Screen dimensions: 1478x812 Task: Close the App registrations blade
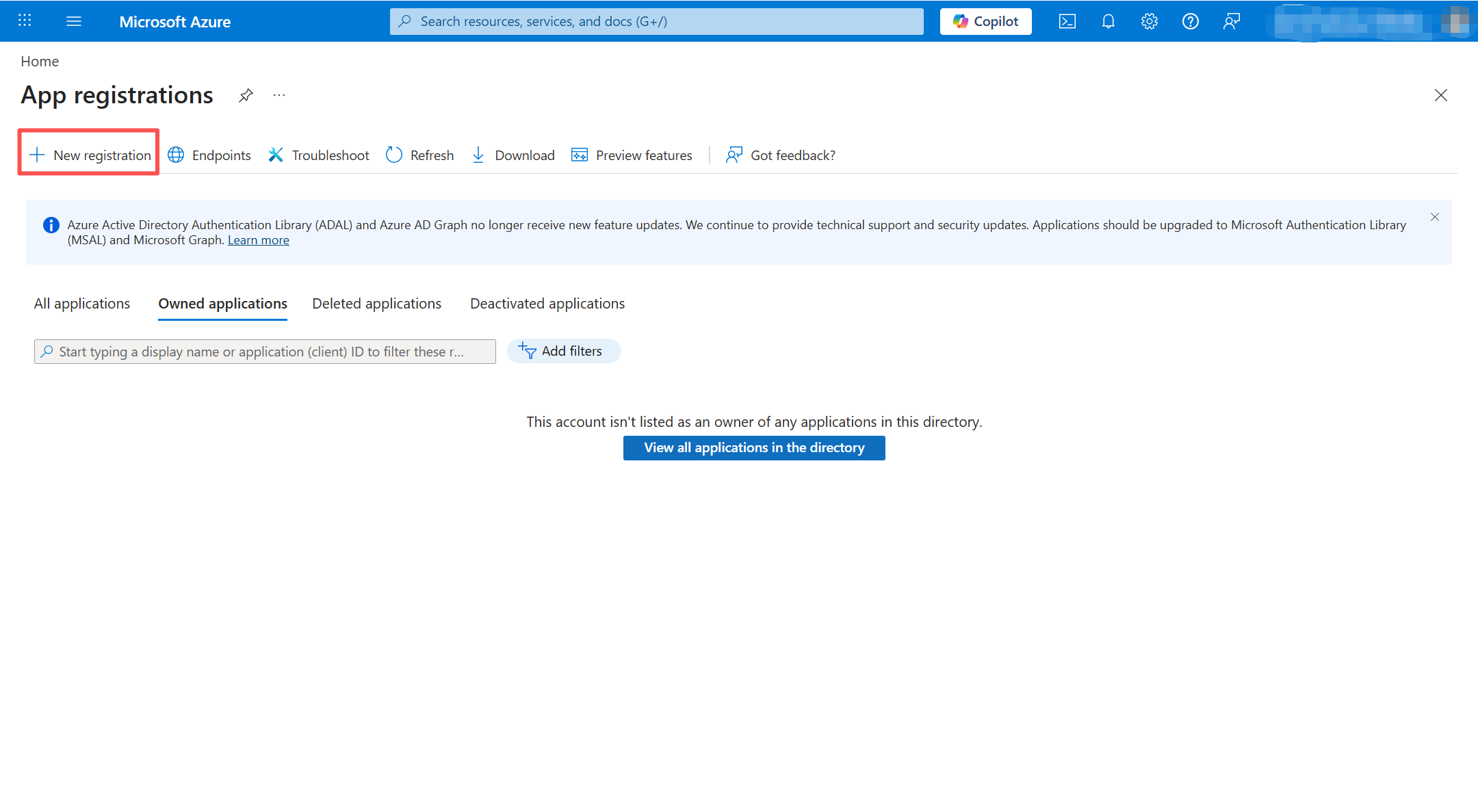click(1440, 95)
